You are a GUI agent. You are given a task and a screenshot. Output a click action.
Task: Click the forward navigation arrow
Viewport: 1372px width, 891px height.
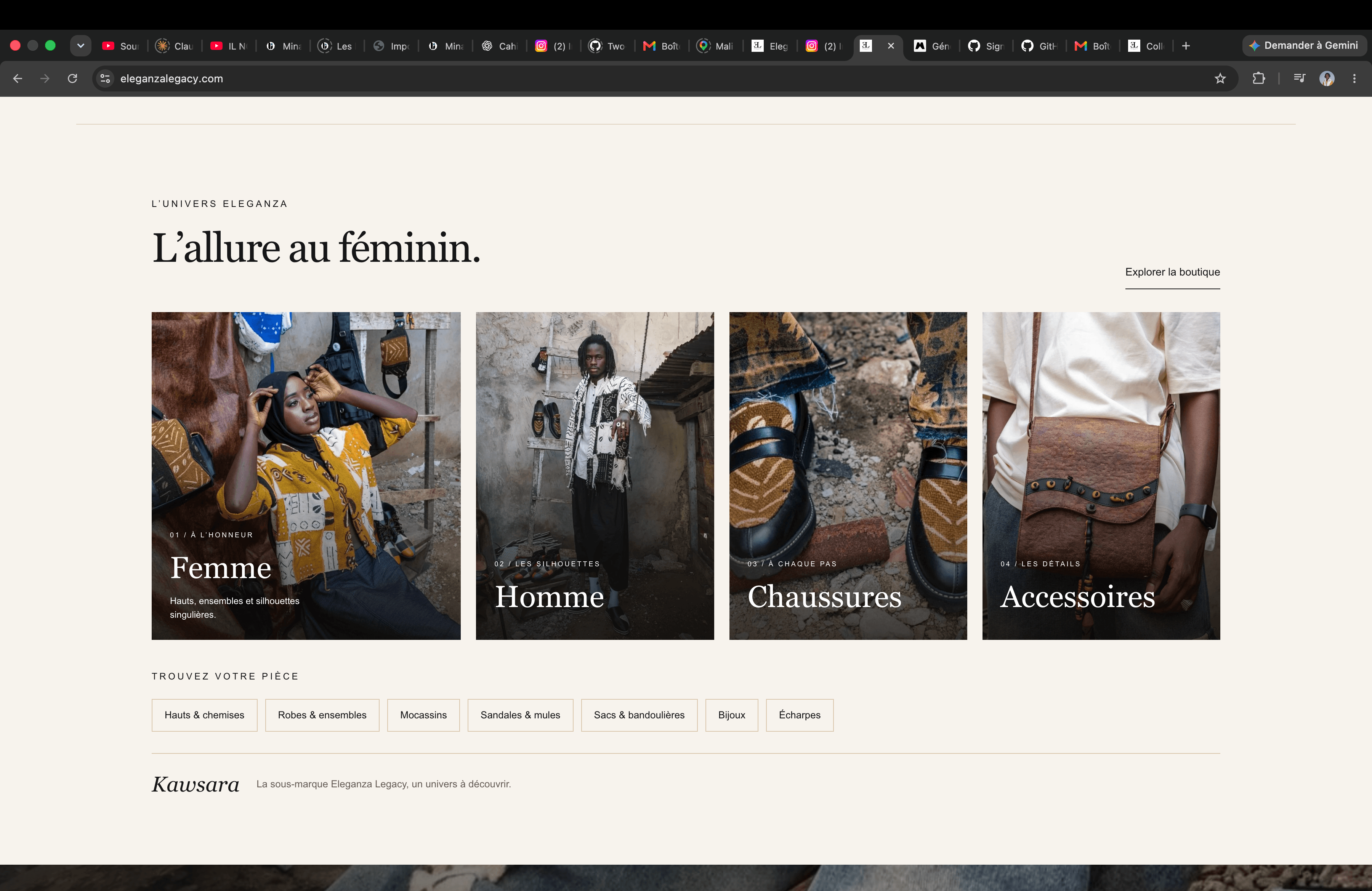45,79
